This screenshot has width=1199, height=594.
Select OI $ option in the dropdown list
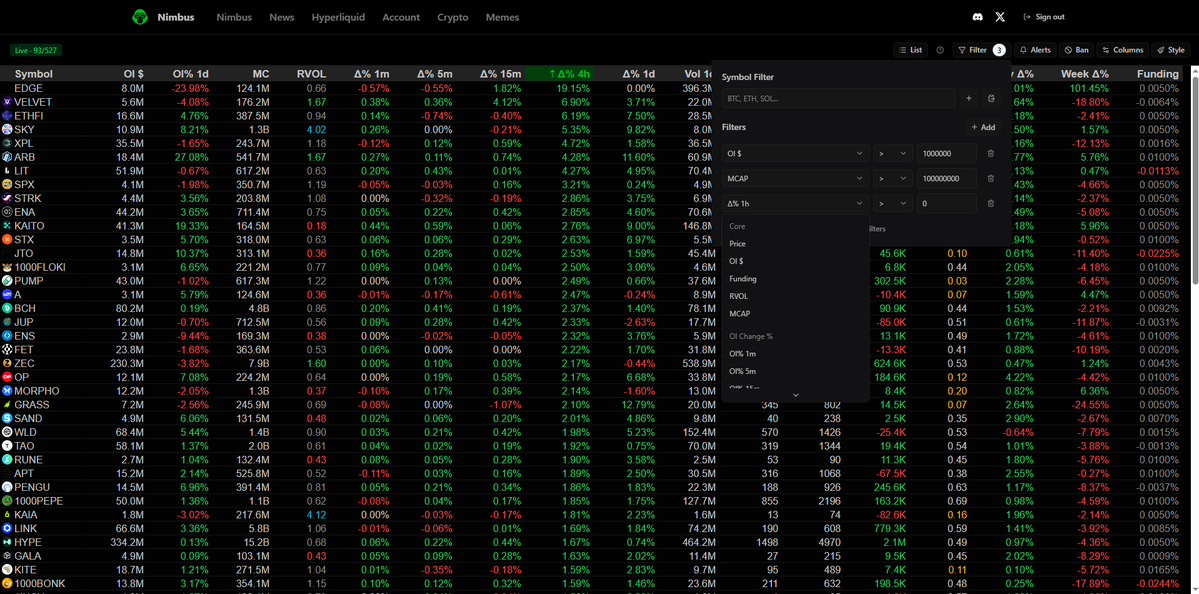coord(795,261)
